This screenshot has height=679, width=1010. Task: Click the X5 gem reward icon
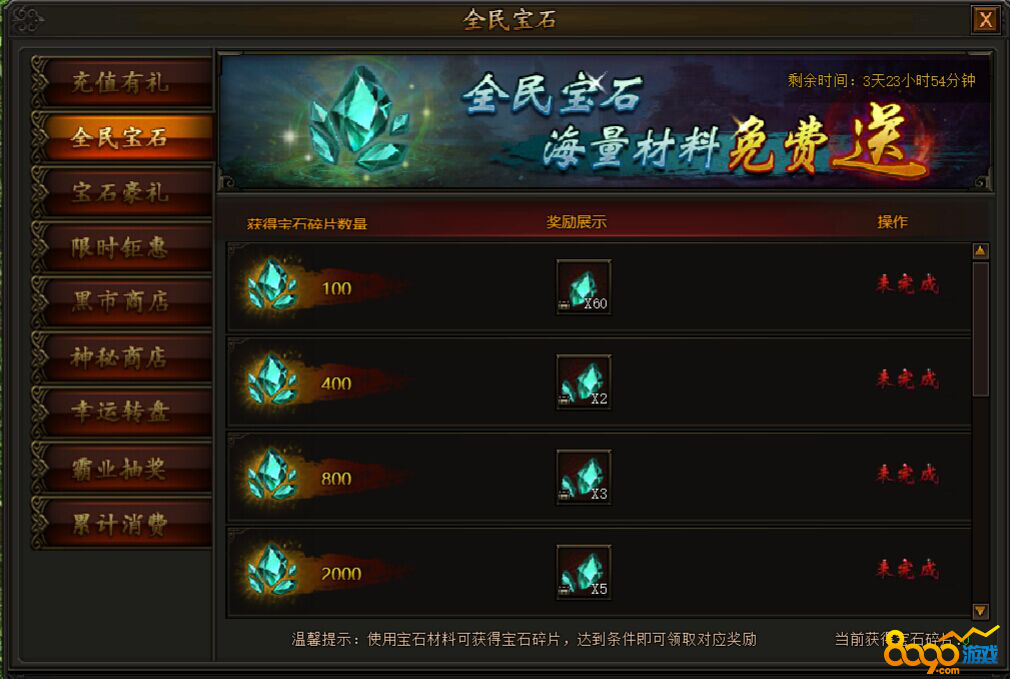(584, 573)
